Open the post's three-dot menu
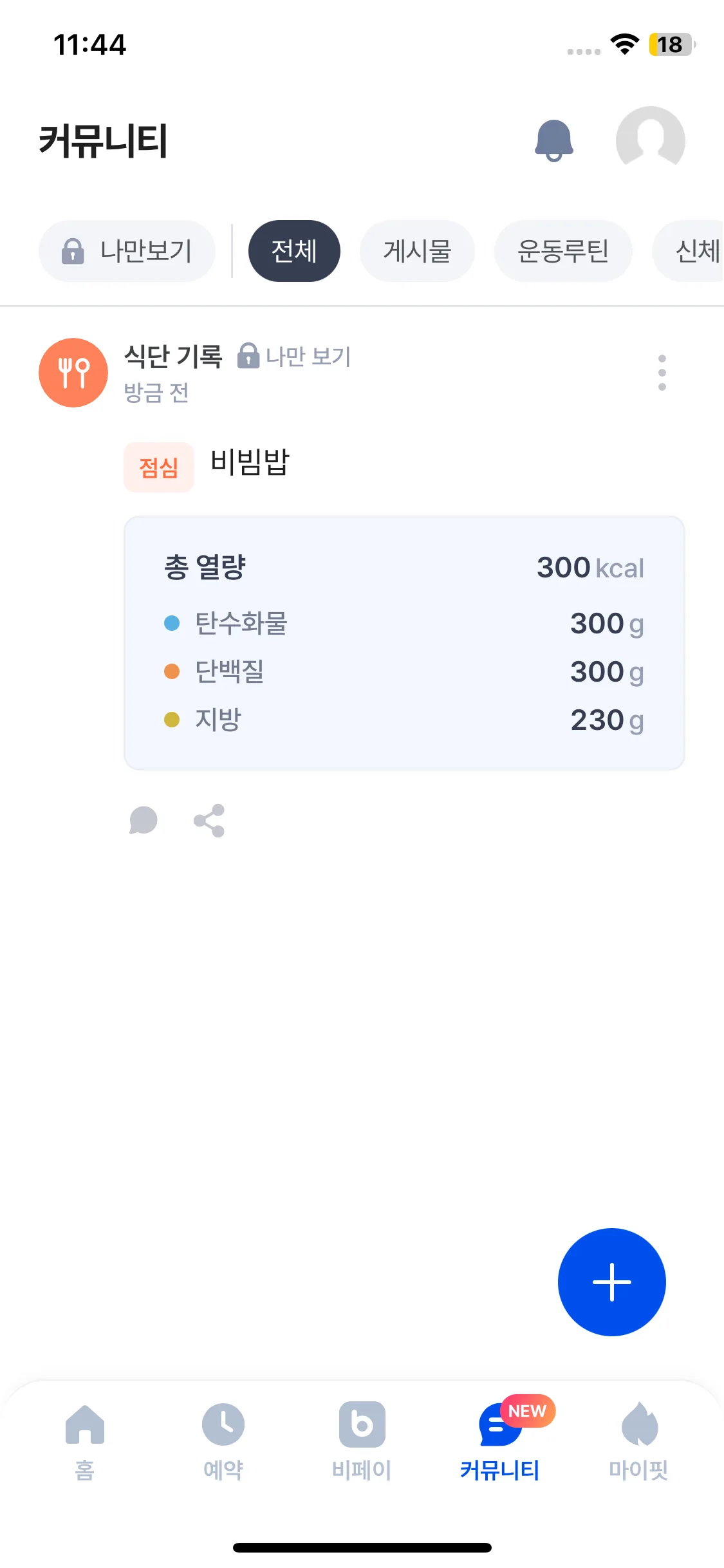Viewport: 724px width, 1568px height. 662,373
